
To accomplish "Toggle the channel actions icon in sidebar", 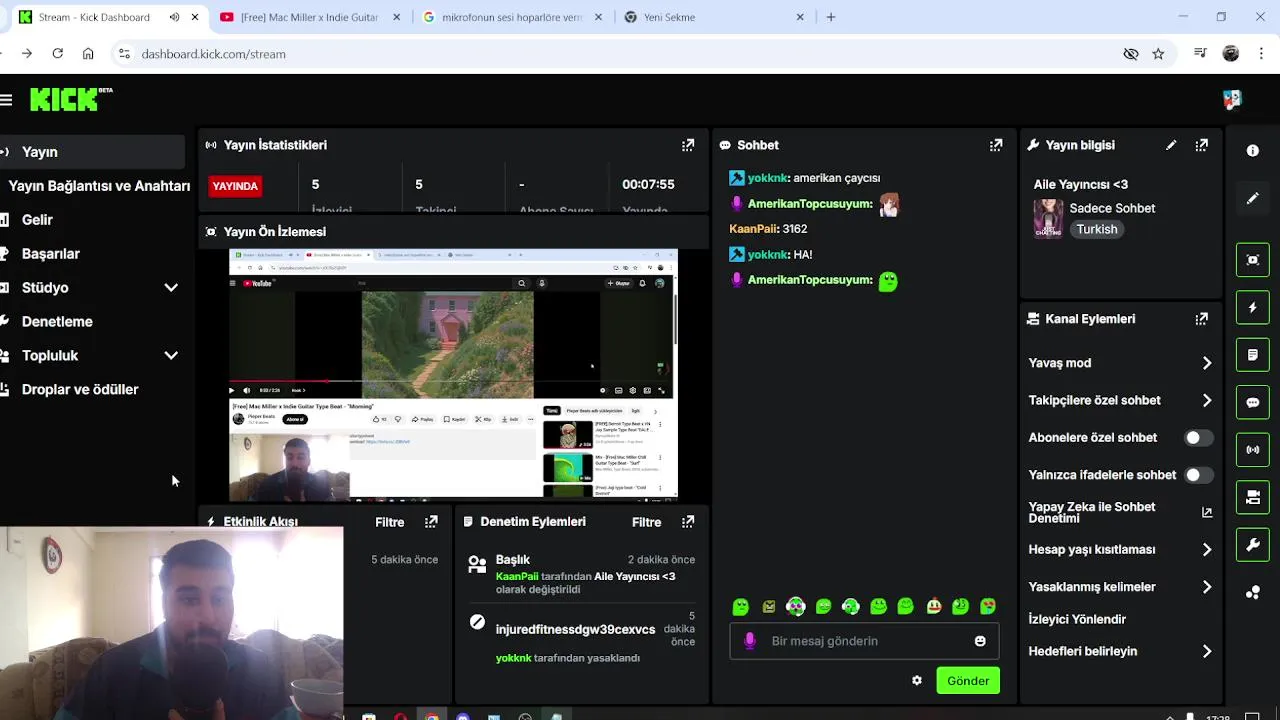I will [1253, 497].
